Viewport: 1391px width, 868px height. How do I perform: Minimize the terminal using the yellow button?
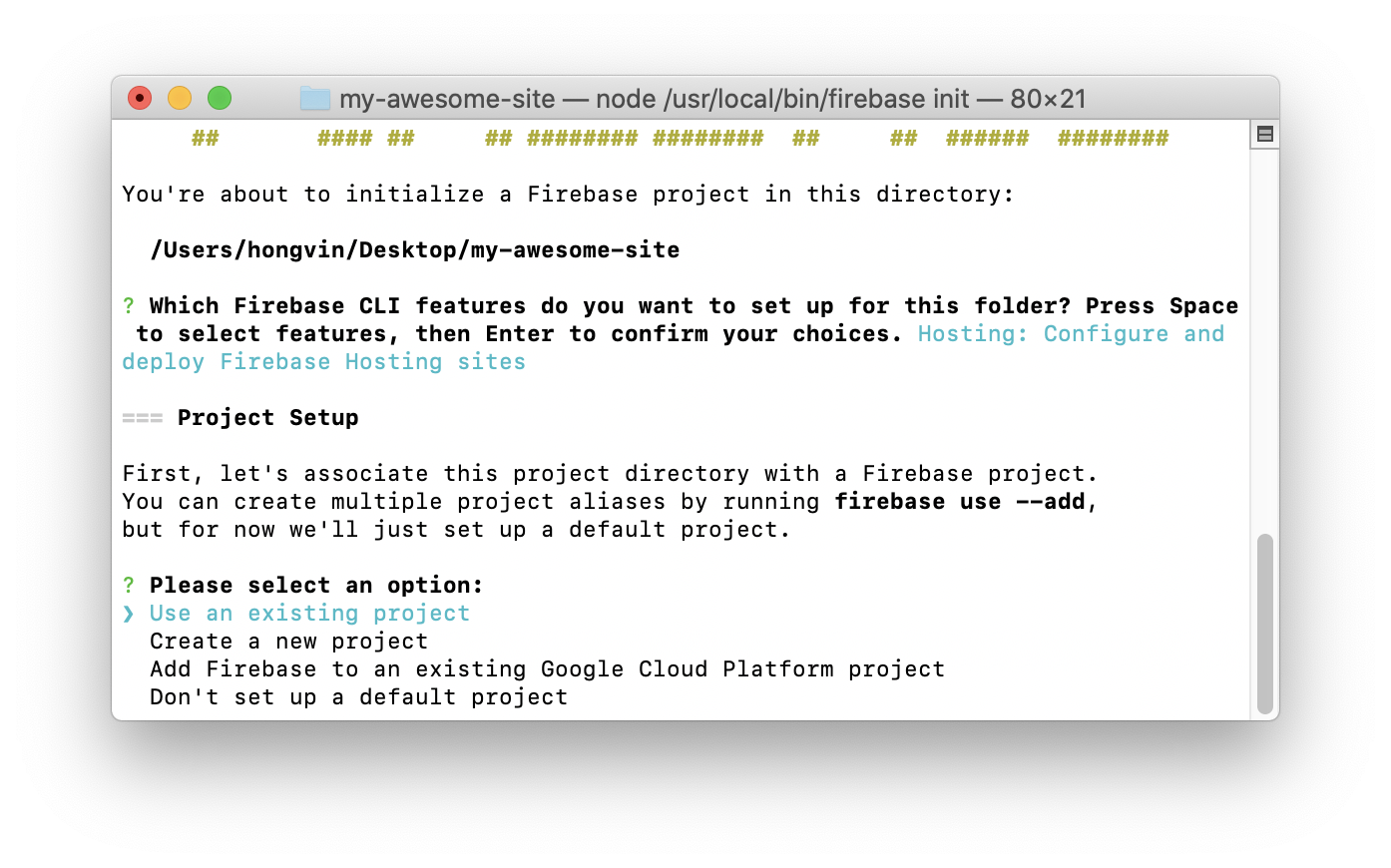(180, 98)
